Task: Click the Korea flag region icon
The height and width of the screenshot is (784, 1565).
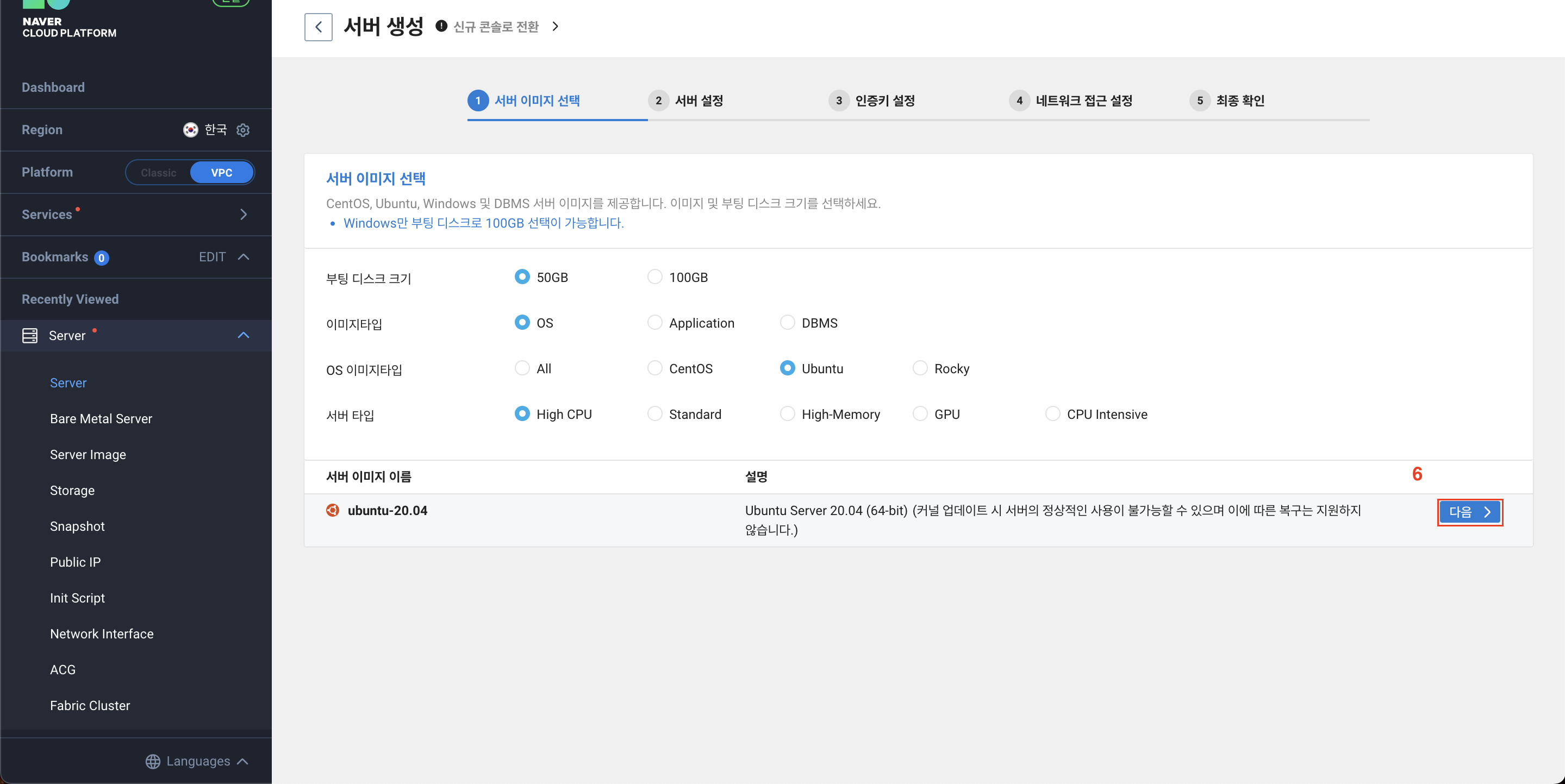Action: tap(190, 130)
